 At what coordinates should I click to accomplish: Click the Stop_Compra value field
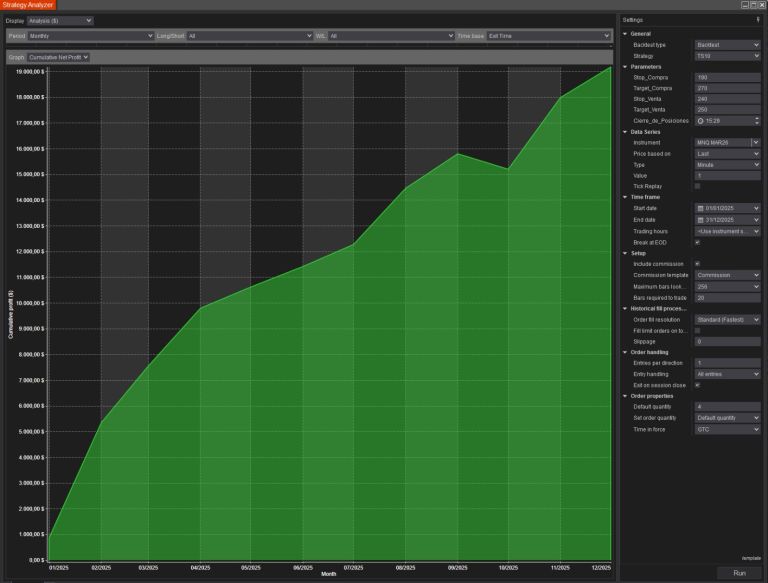point(727,77)
